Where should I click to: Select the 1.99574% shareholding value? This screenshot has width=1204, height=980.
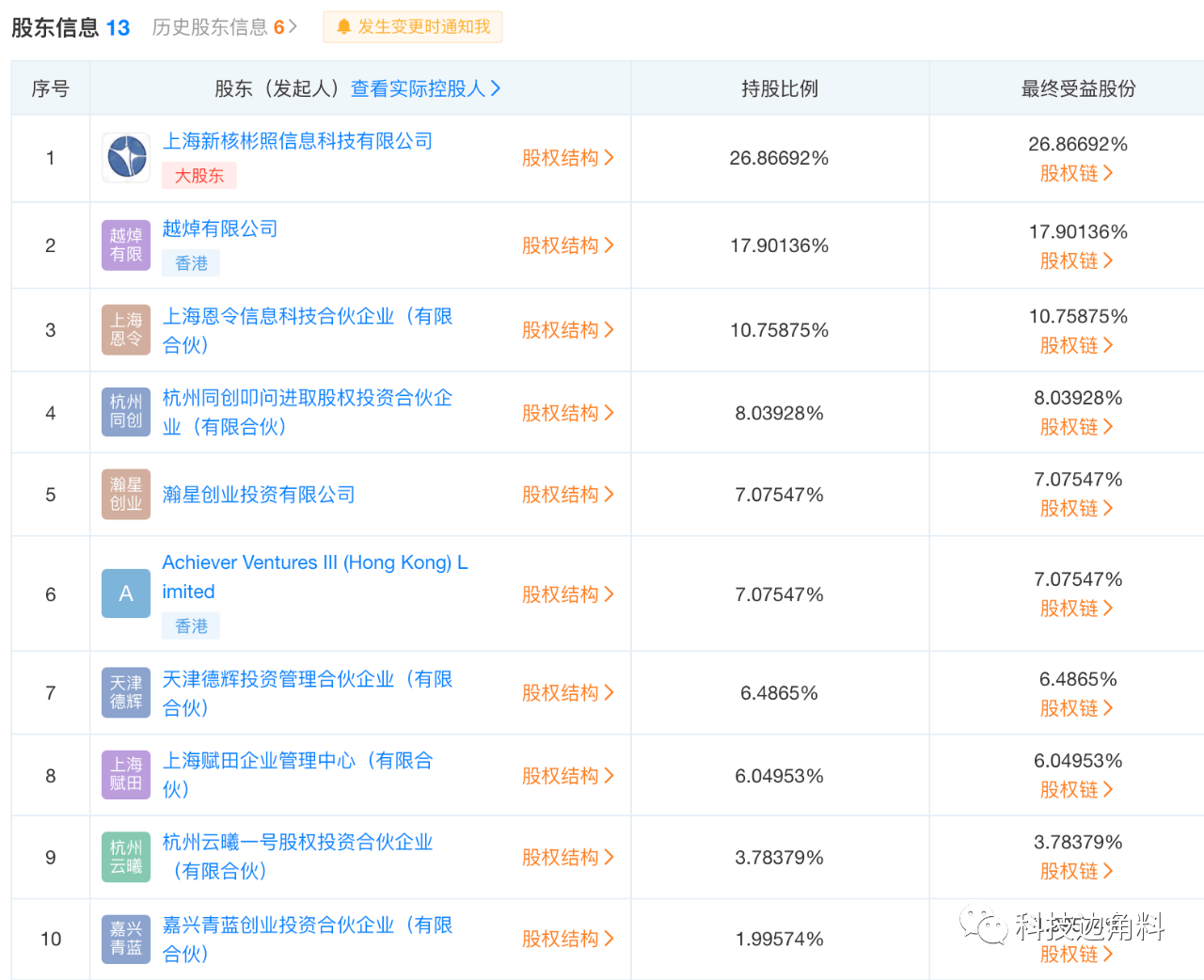[780, 939]
